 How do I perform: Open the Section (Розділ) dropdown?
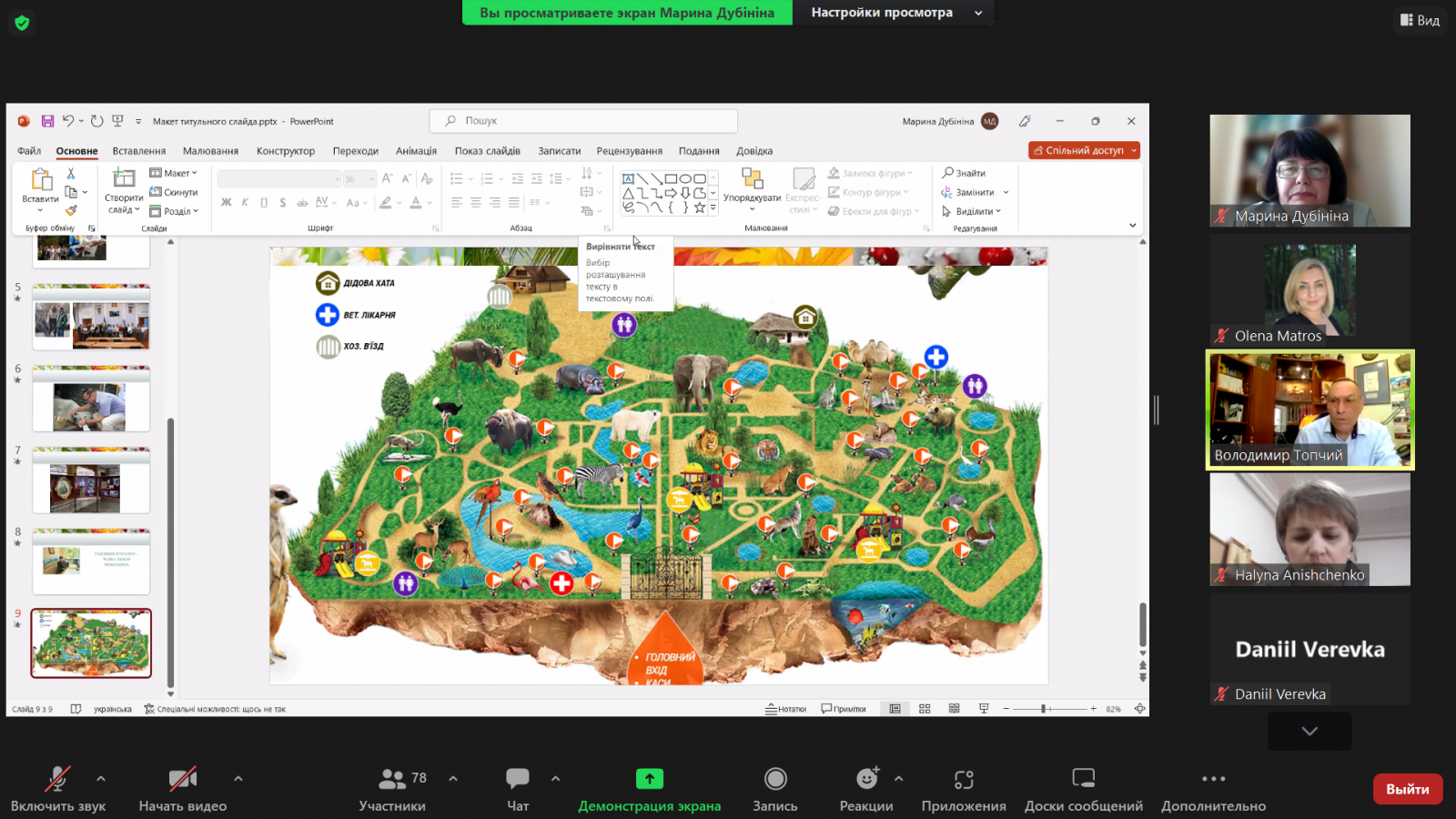[174, 211]
